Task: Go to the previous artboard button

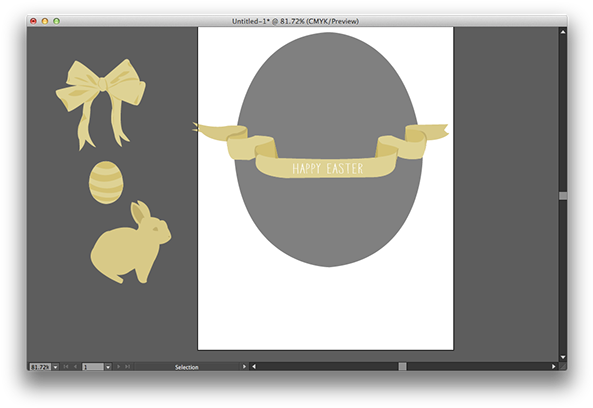Action: coord(75,367)
